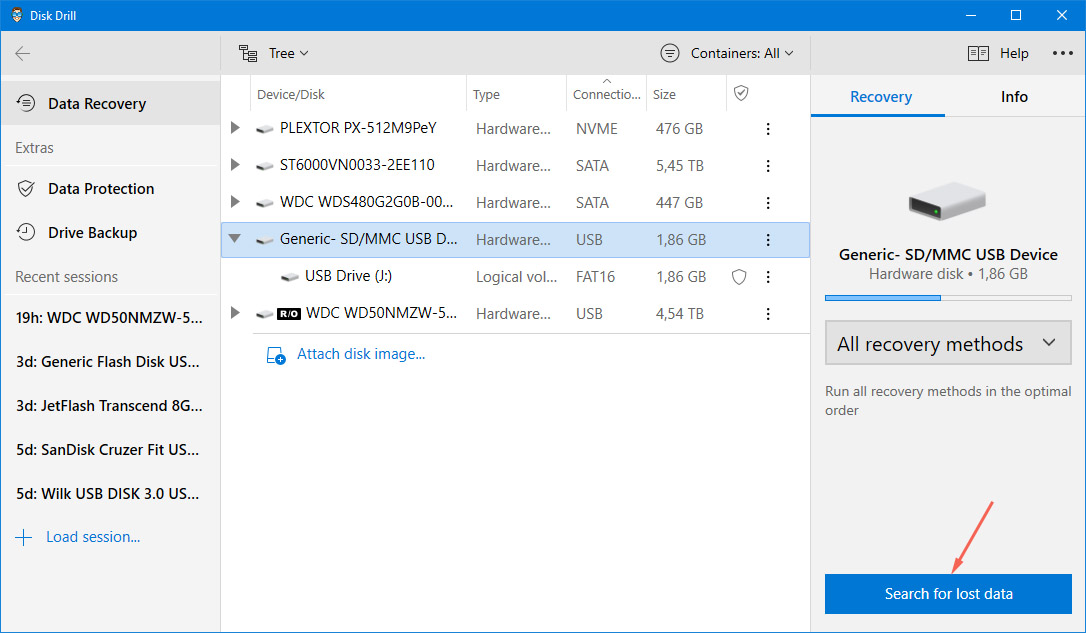Sort by Connection column header
Screen dimensions: 1086x633
[x=606, y=94]
